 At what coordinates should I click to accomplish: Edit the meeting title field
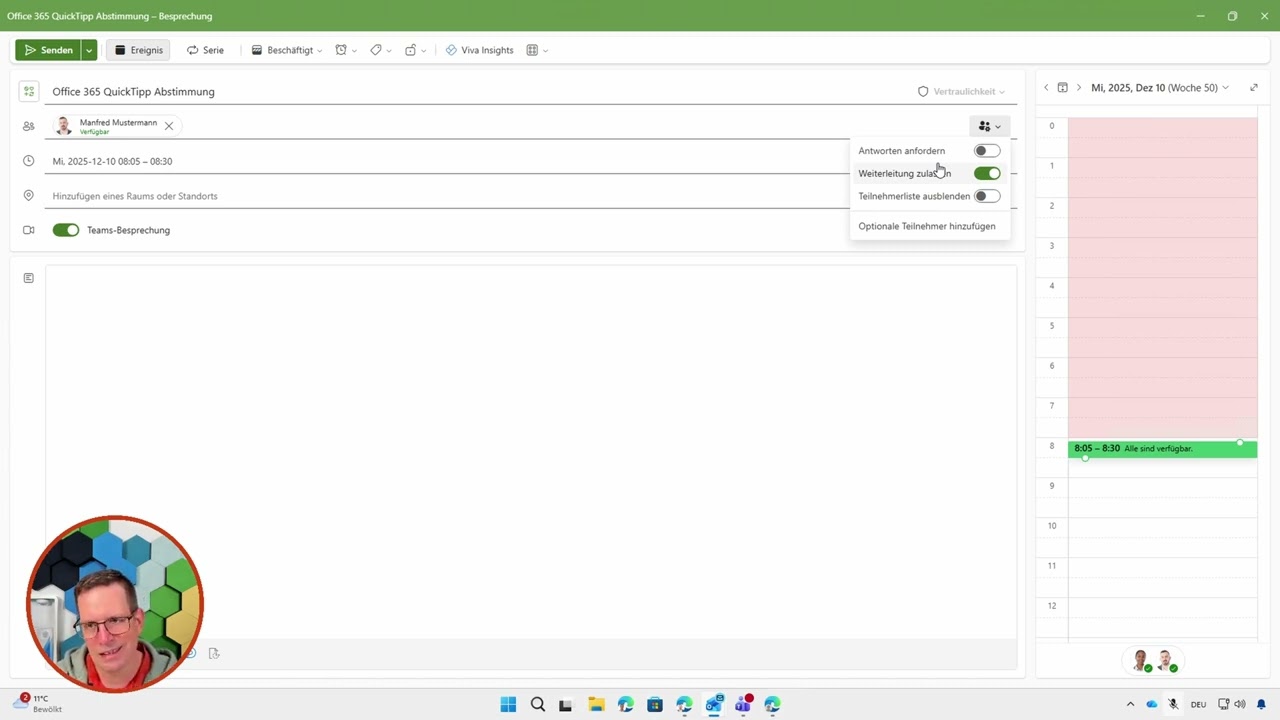(x=480, y=91)
